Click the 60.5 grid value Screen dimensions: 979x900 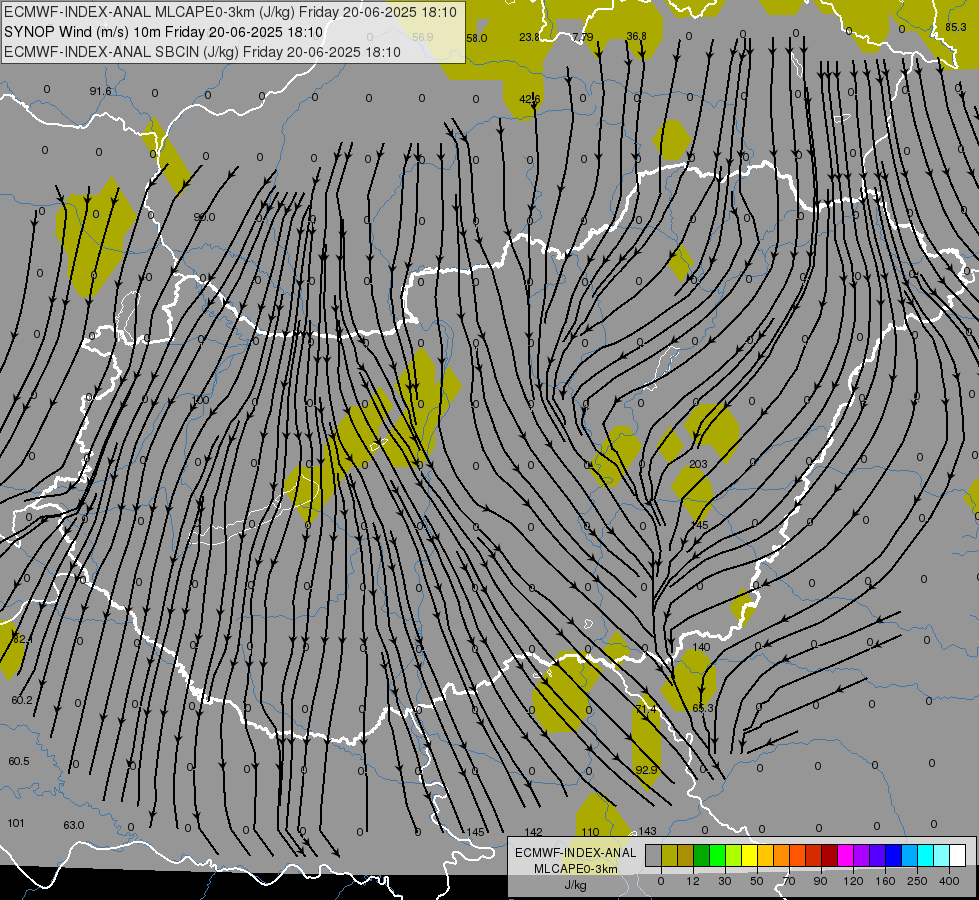19,761
